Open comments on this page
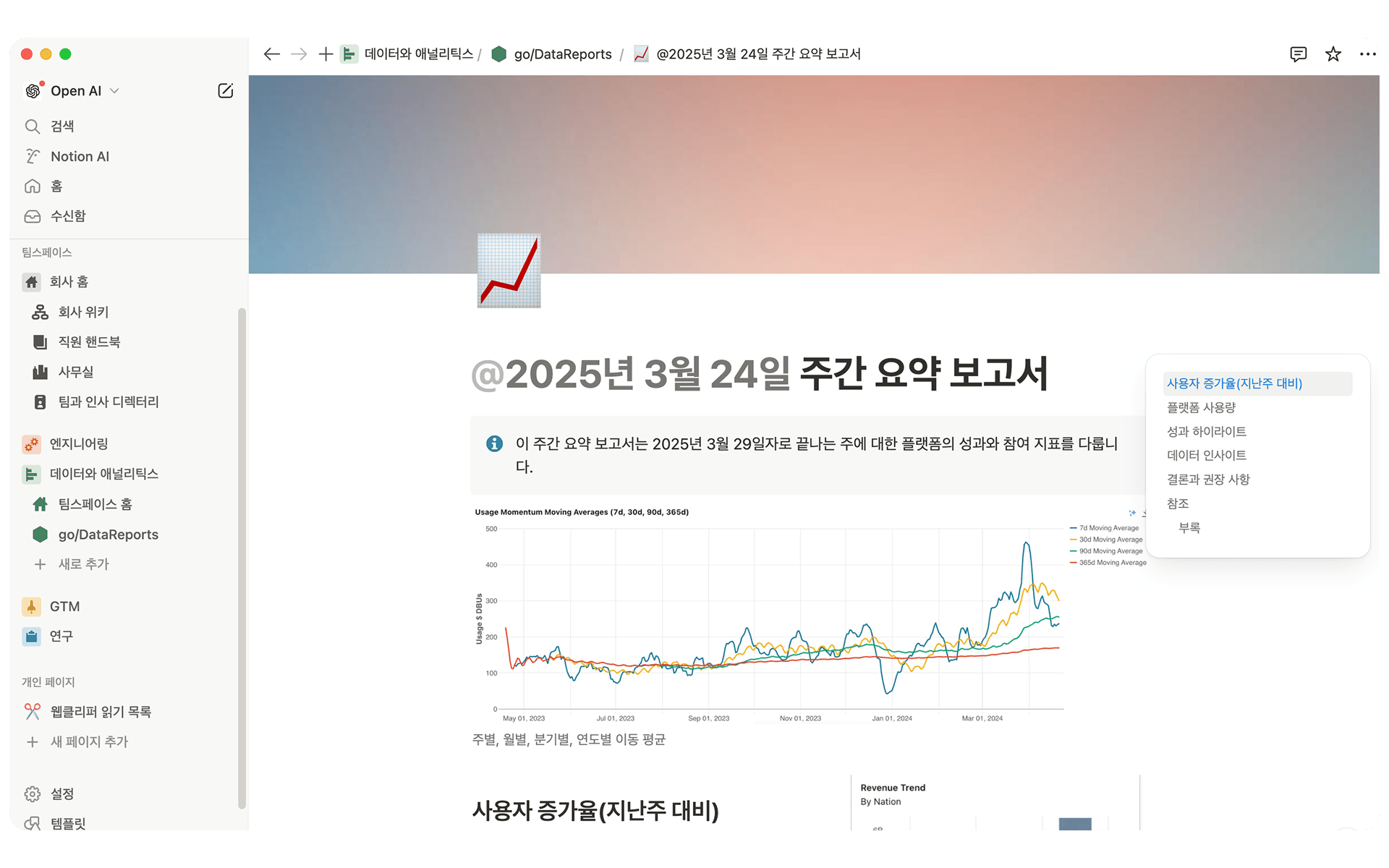This screenshot has width=1389, height=868. (1299, 54)
